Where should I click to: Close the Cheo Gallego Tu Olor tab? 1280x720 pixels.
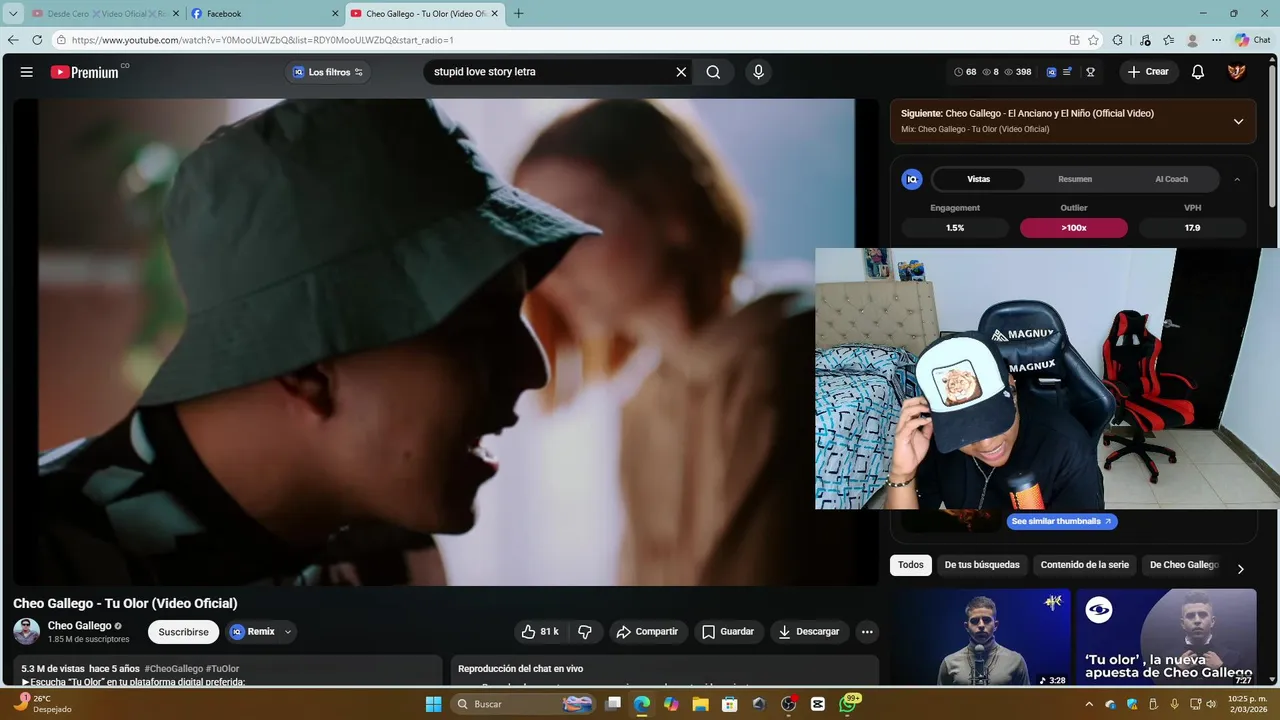coord(494,14)
